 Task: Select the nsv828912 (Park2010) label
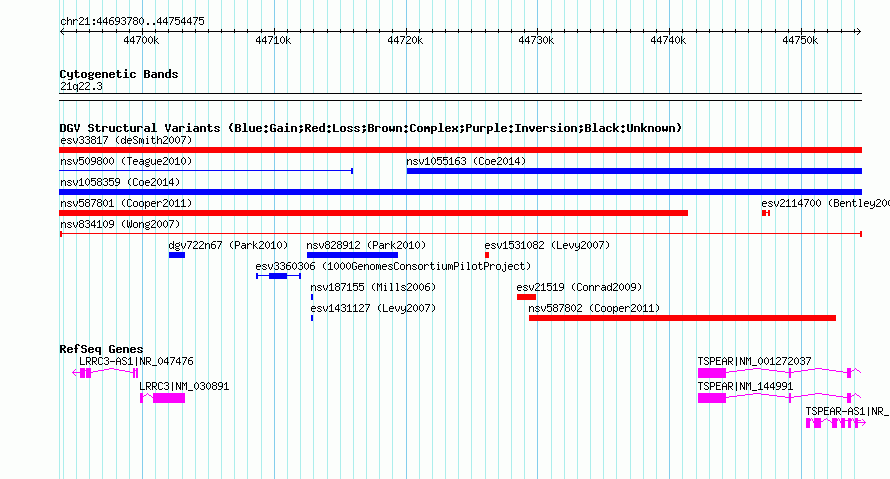pyautogui.click(x=366, y=245)
